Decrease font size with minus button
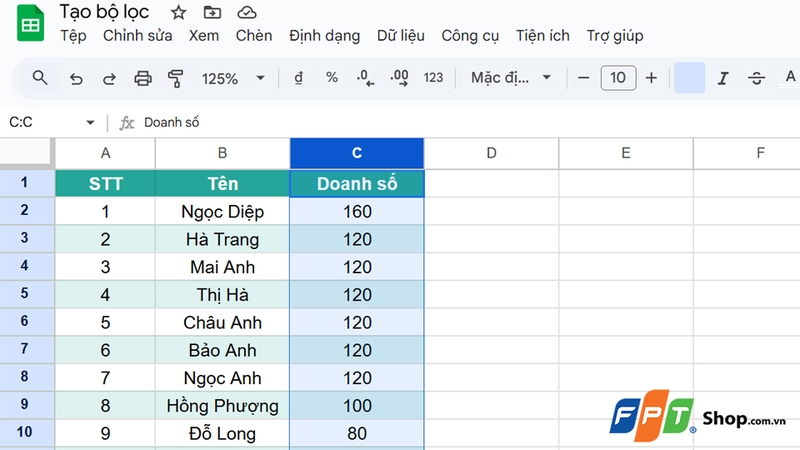Screen dimensions: 800x450 point(584,78)
